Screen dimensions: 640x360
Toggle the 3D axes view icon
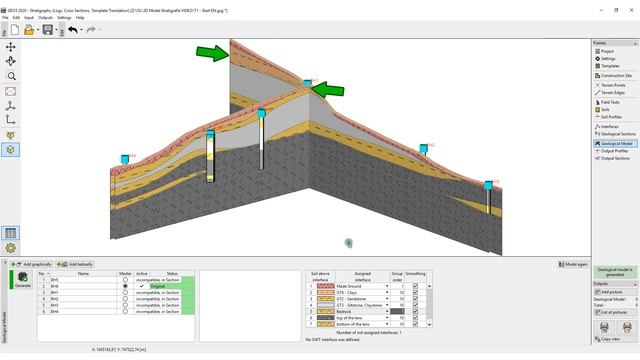11,106
